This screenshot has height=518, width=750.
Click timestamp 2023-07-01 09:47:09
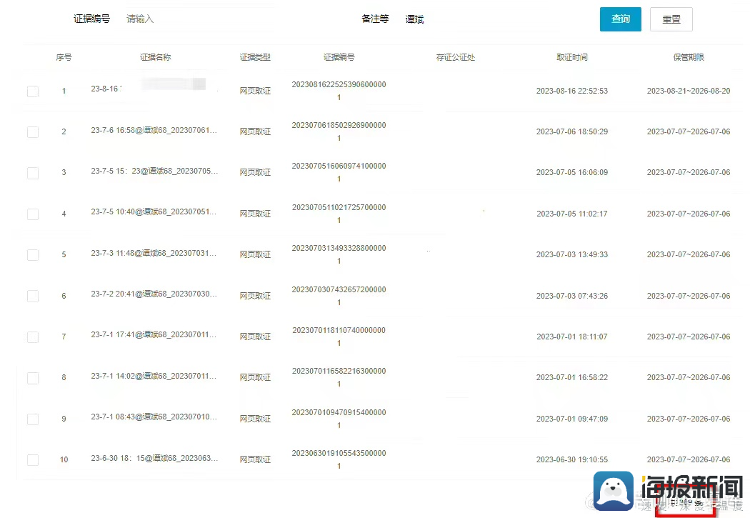click(572, 419)
